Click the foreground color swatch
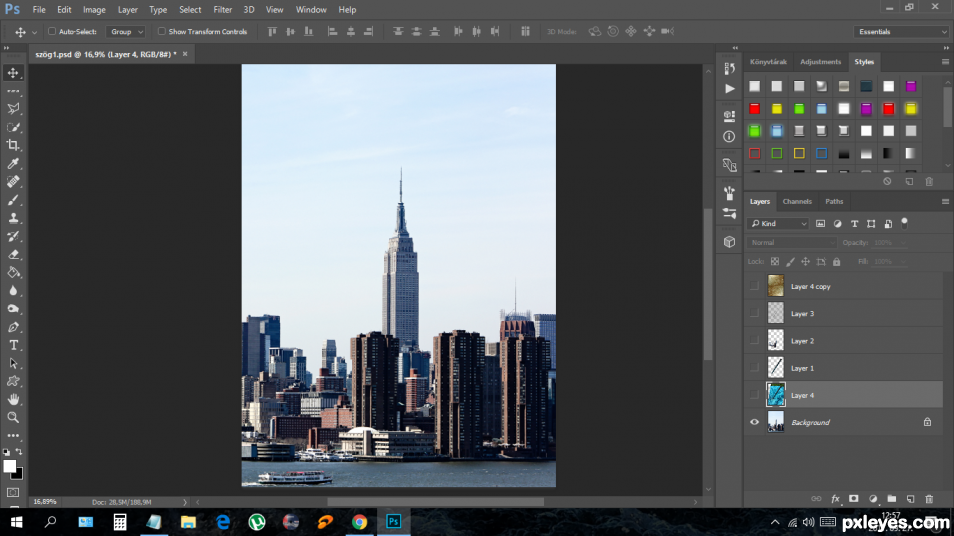954x536 pixels. tap(9, 467)
